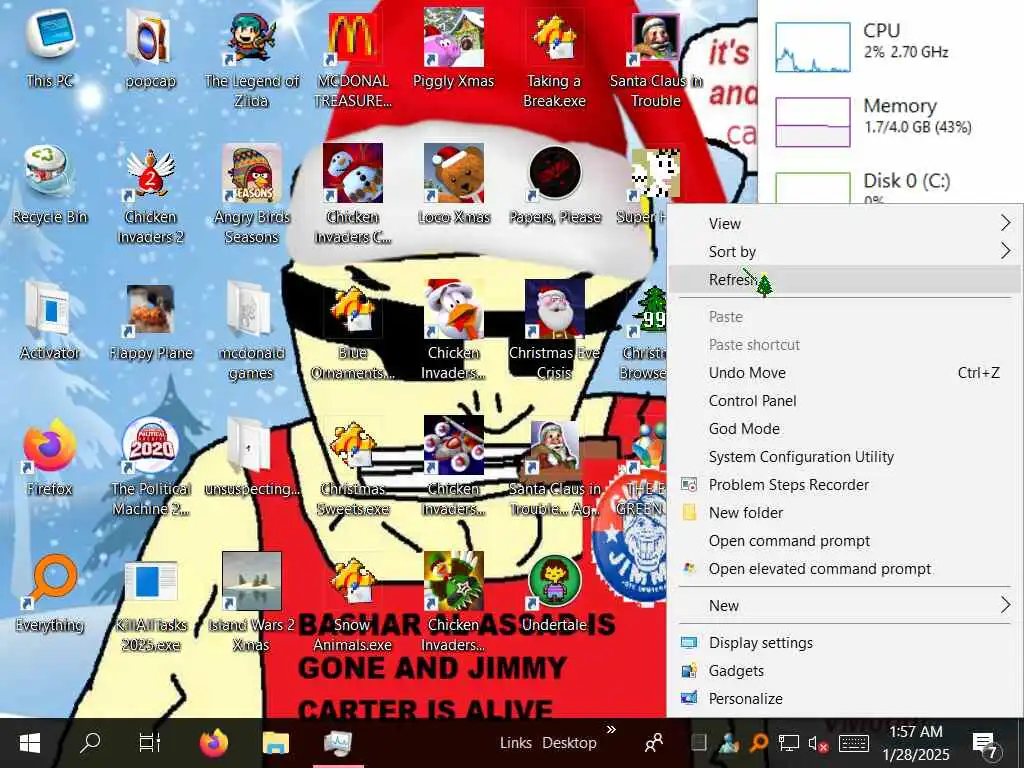This screenshot has width=1024, height=768.
Task: Open Personalize from context menu
Action: pyautogui.click(x=844, y=699)
